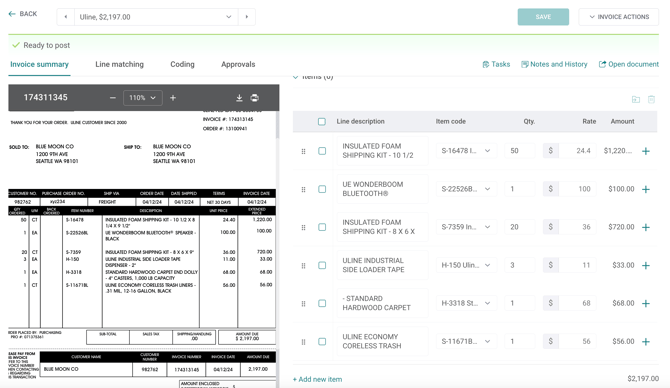Zoom out the document with minus icon

[x=113, y=98]
